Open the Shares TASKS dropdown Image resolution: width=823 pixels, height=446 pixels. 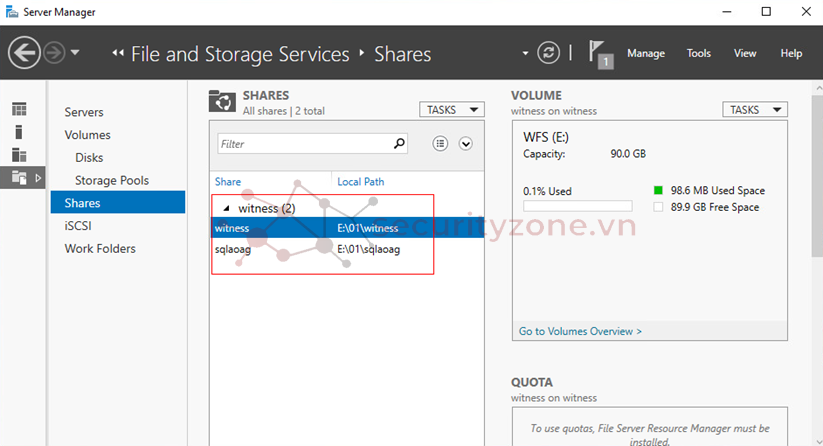451,109
